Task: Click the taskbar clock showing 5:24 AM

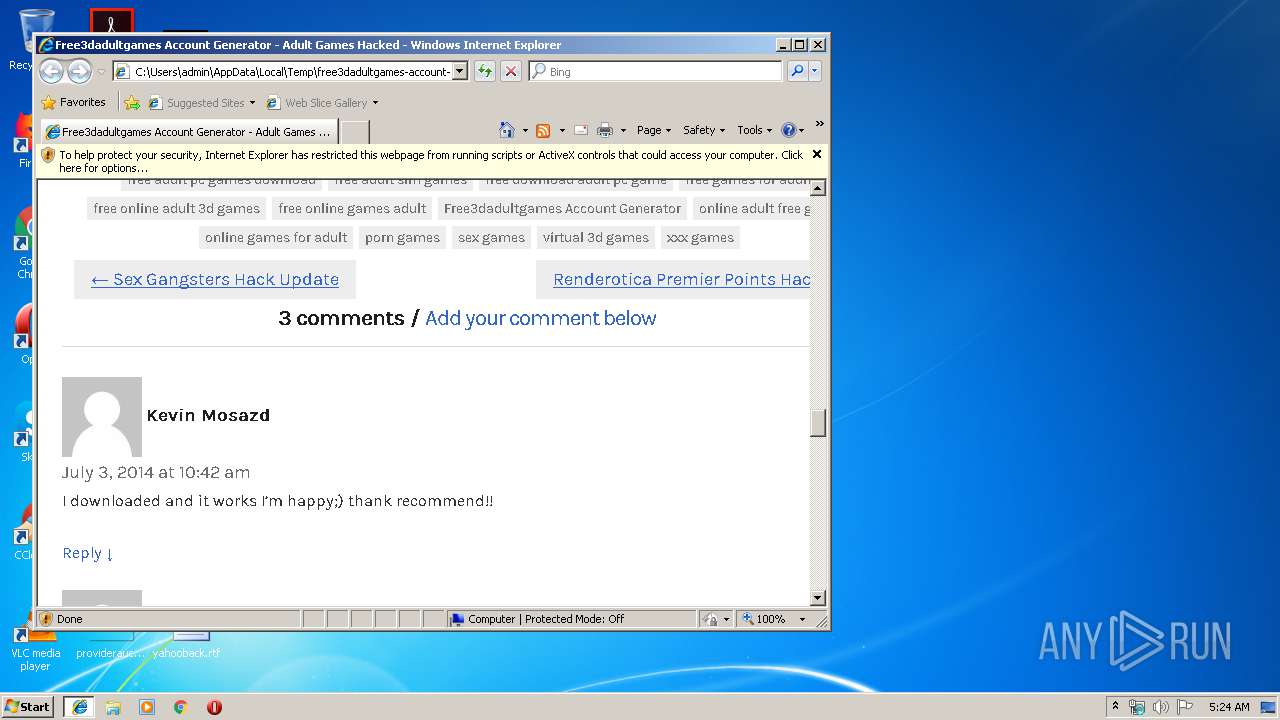Action: click(1229, 707)
